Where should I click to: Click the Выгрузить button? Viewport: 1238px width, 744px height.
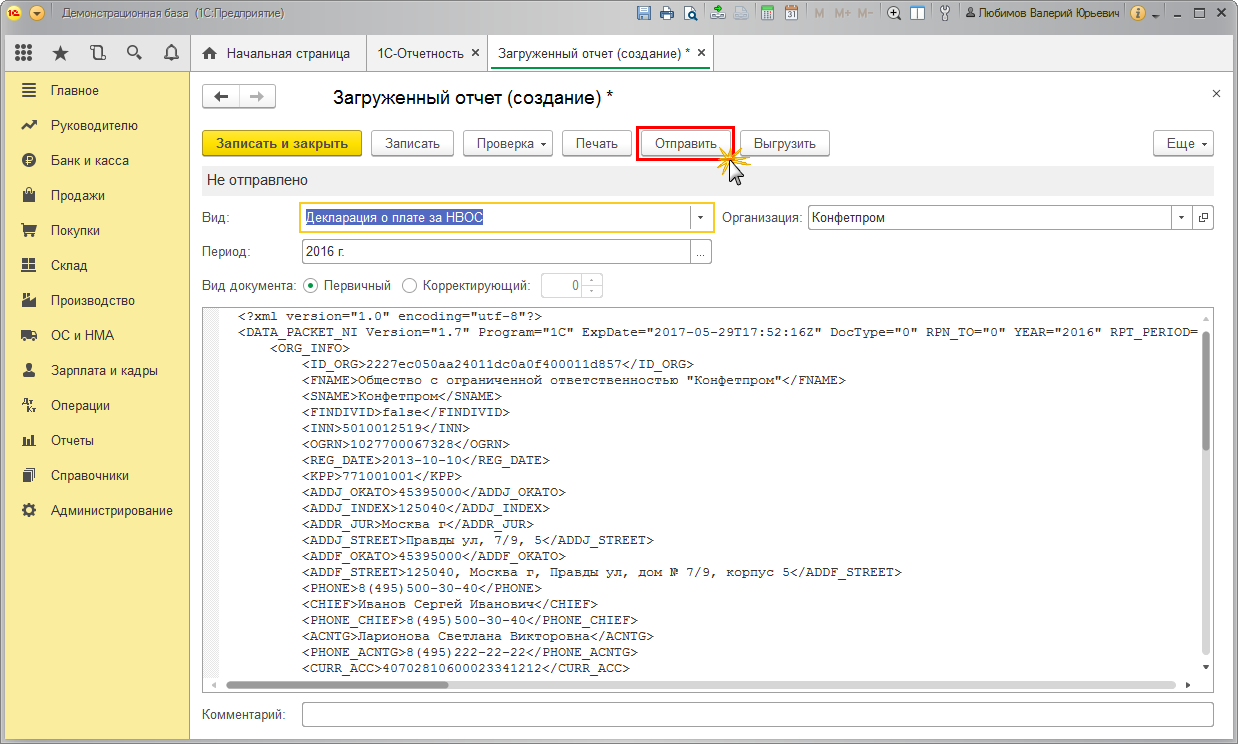[785, 144]
